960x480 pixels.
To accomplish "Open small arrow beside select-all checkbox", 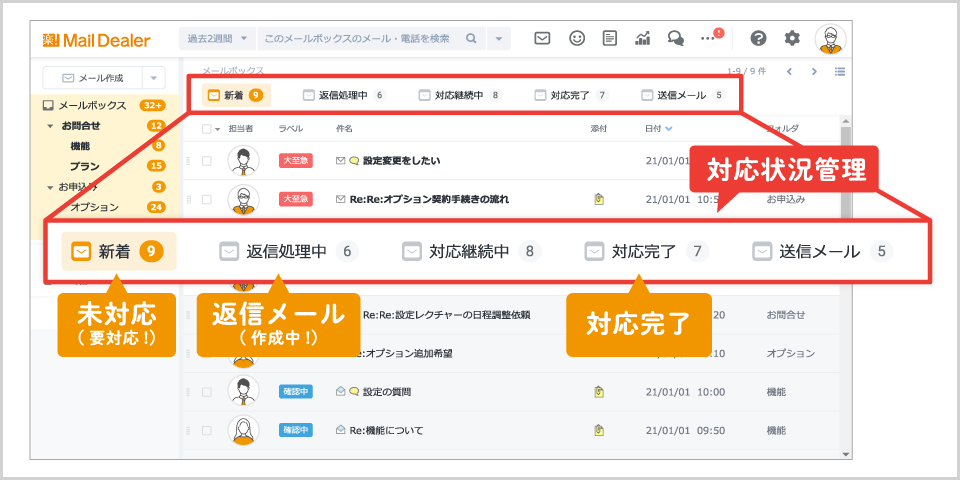I will point(217,129).
